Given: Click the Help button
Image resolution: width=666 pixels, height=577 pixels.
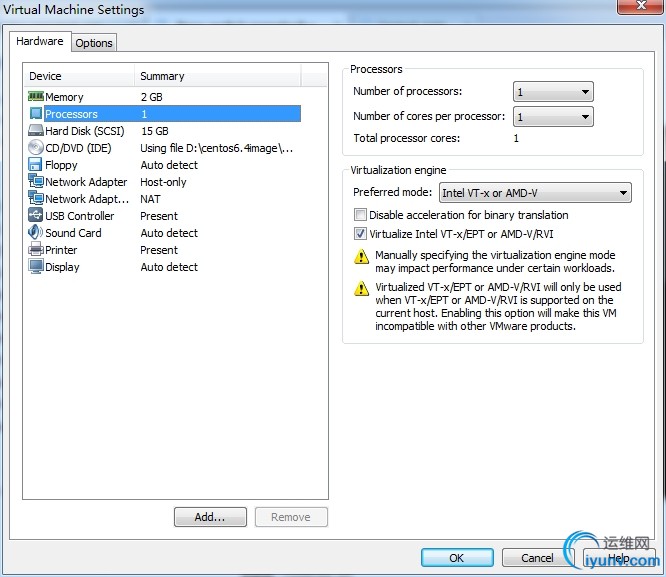Looking at the screenshot, I should coord(619,557).
